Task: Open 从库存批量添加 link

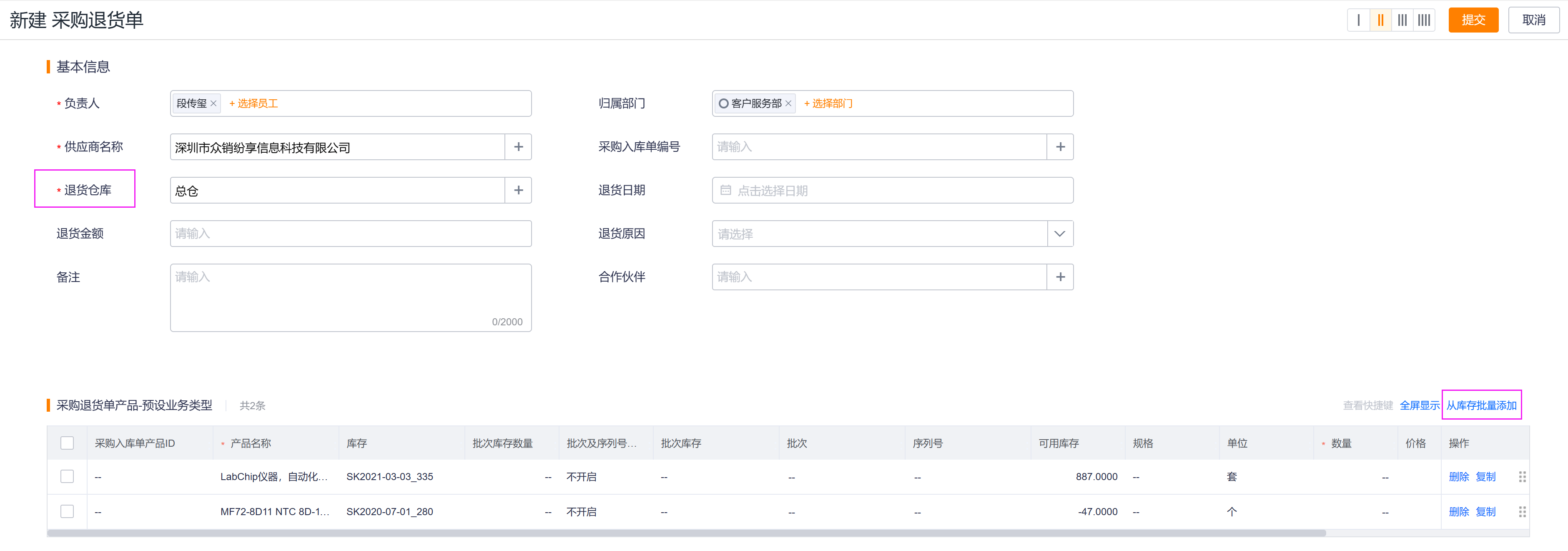Action: [1481, 405]
